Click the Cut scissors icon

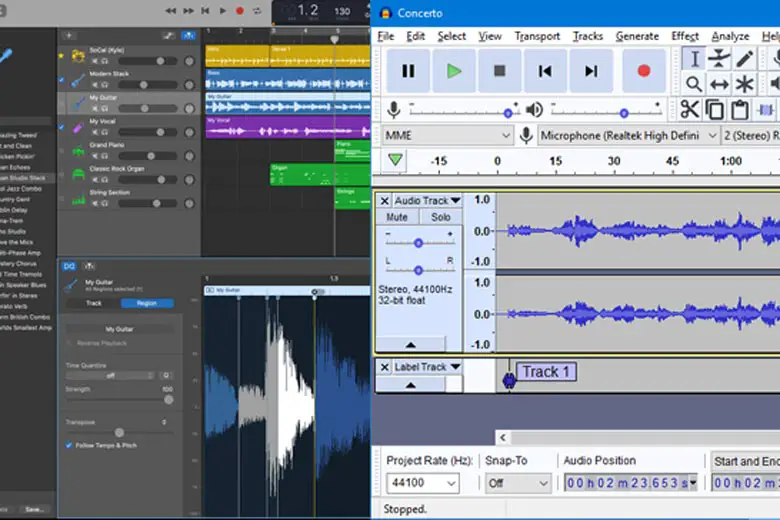[689, 110]
